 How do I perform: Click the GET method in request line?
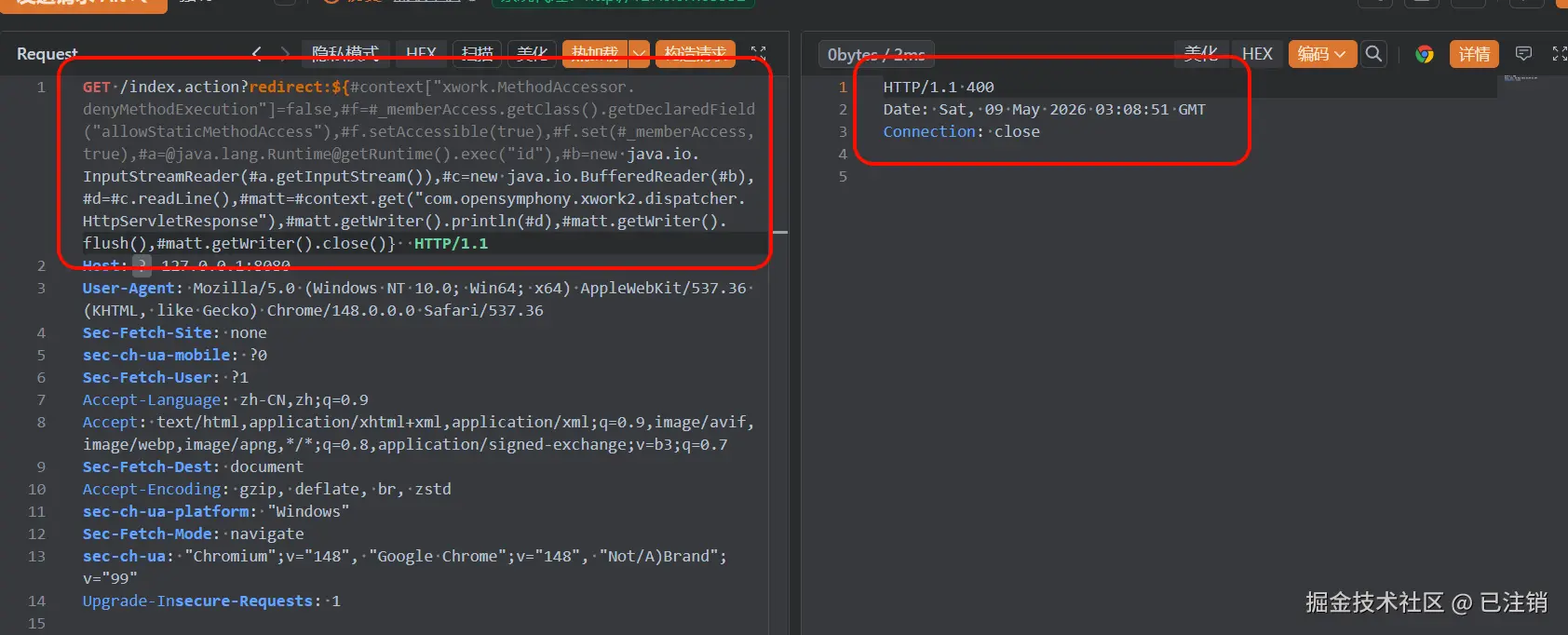[x=96, y=87]
